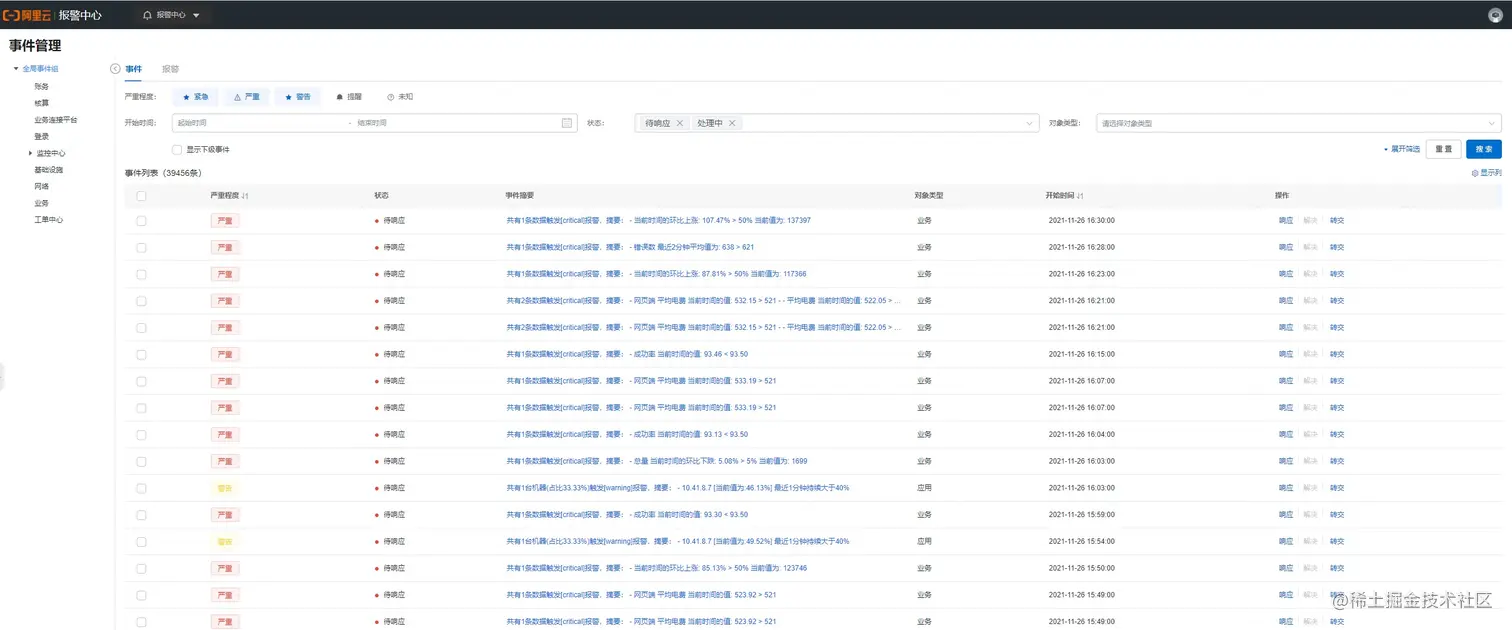The image size is (1512, 630).
Task: Toggle the 严重 severity filter chip
Action: 247,97
